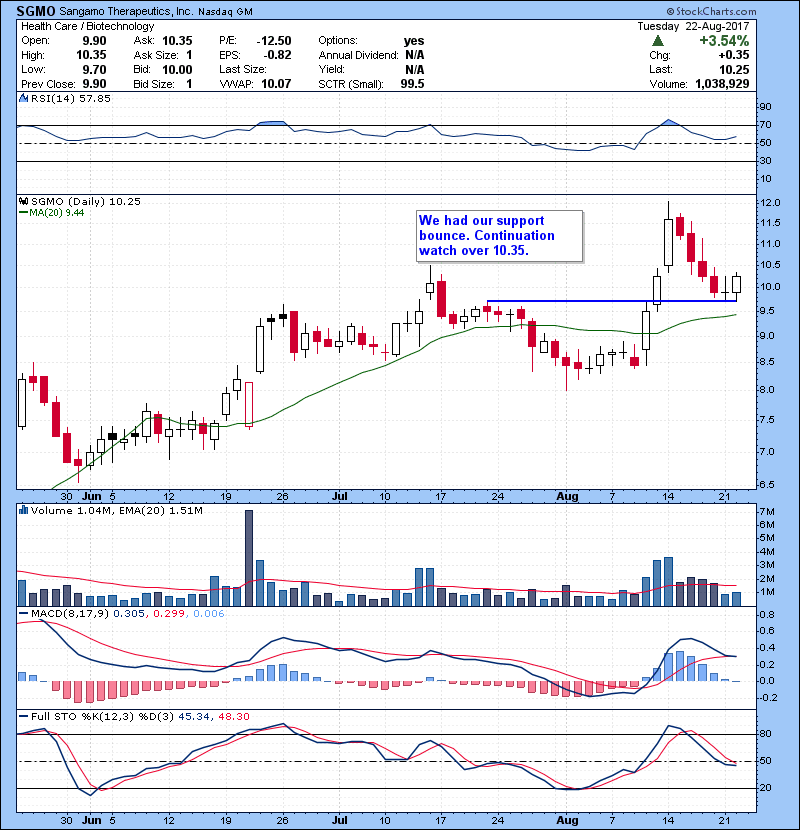
Task: Click the Ask Size value 1
Action: (189, 55)
